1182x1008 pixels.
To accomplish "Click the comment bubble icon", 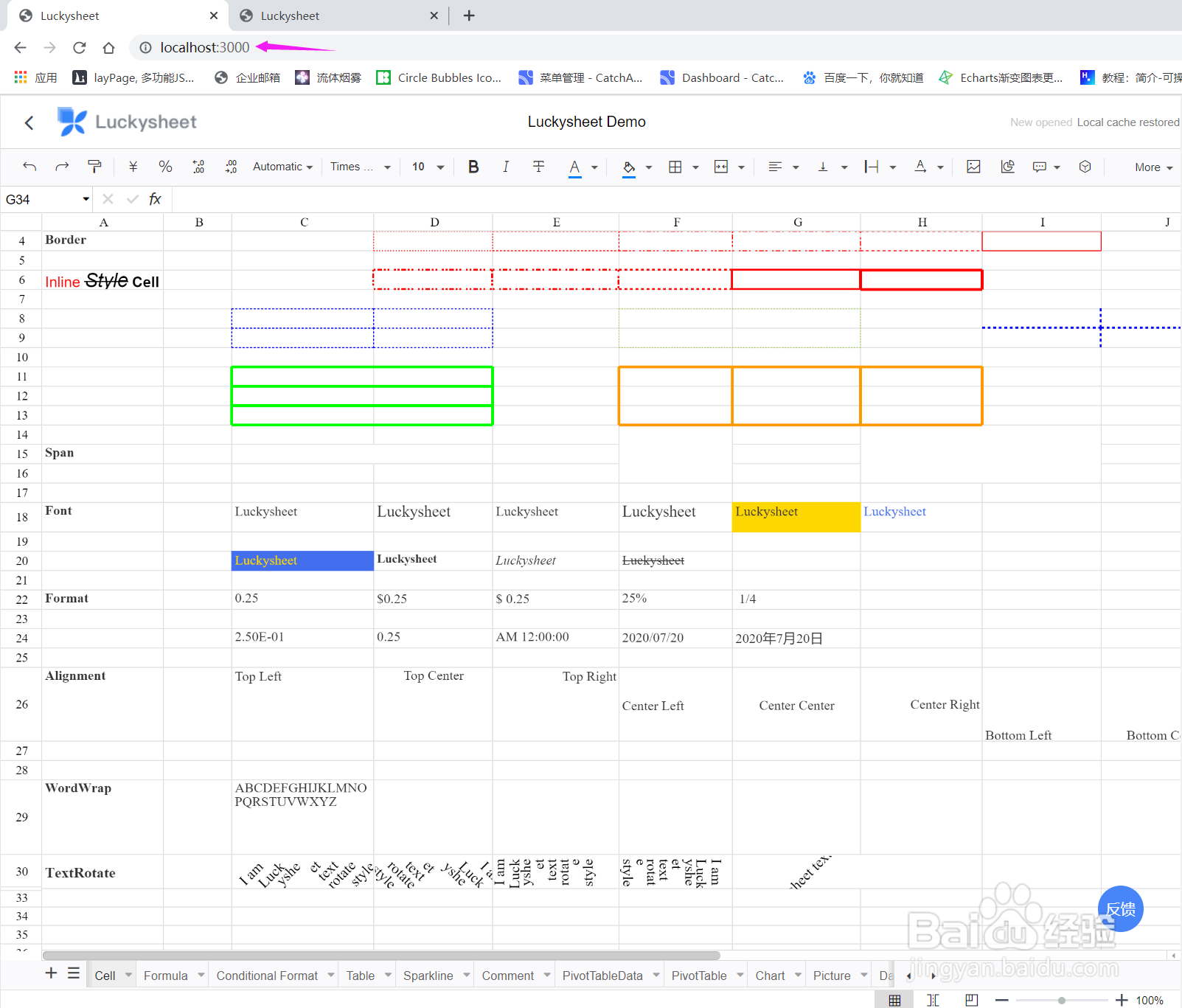I will pos(1040,167).
